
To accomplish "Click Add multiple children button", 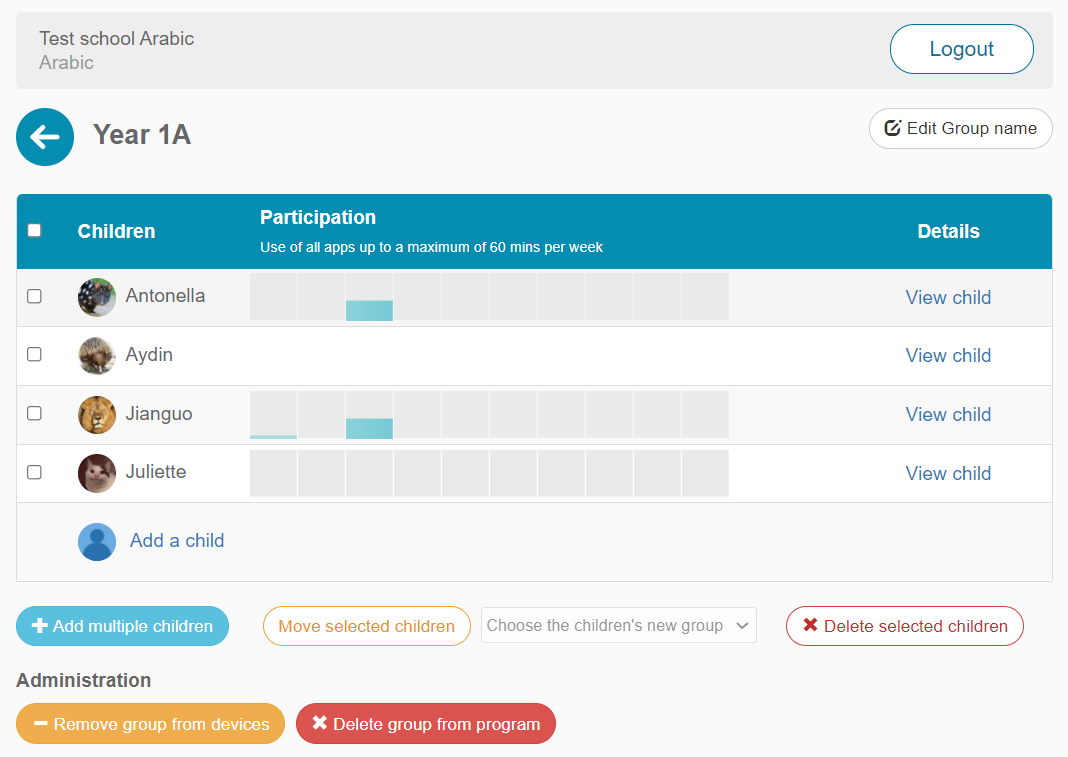I will coord(122,626).
